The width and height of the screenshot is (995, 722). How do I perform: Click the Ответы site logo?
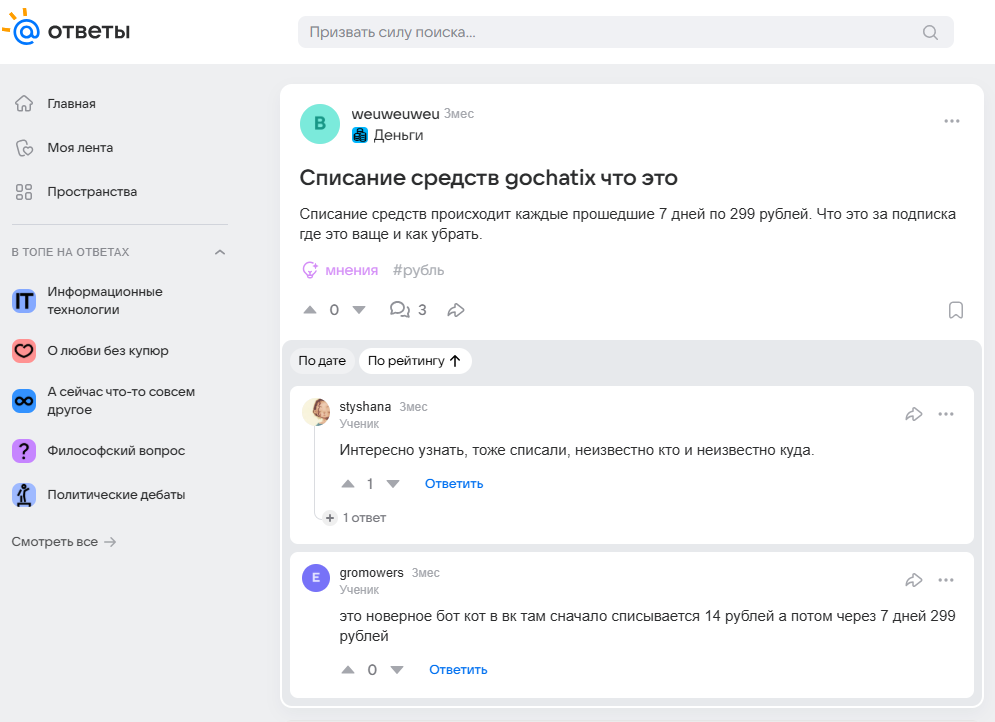point(66,28)
